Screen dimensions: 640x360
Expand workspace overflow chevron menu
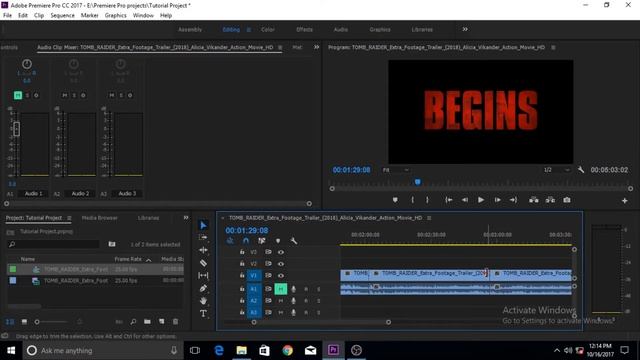(465, 29)
